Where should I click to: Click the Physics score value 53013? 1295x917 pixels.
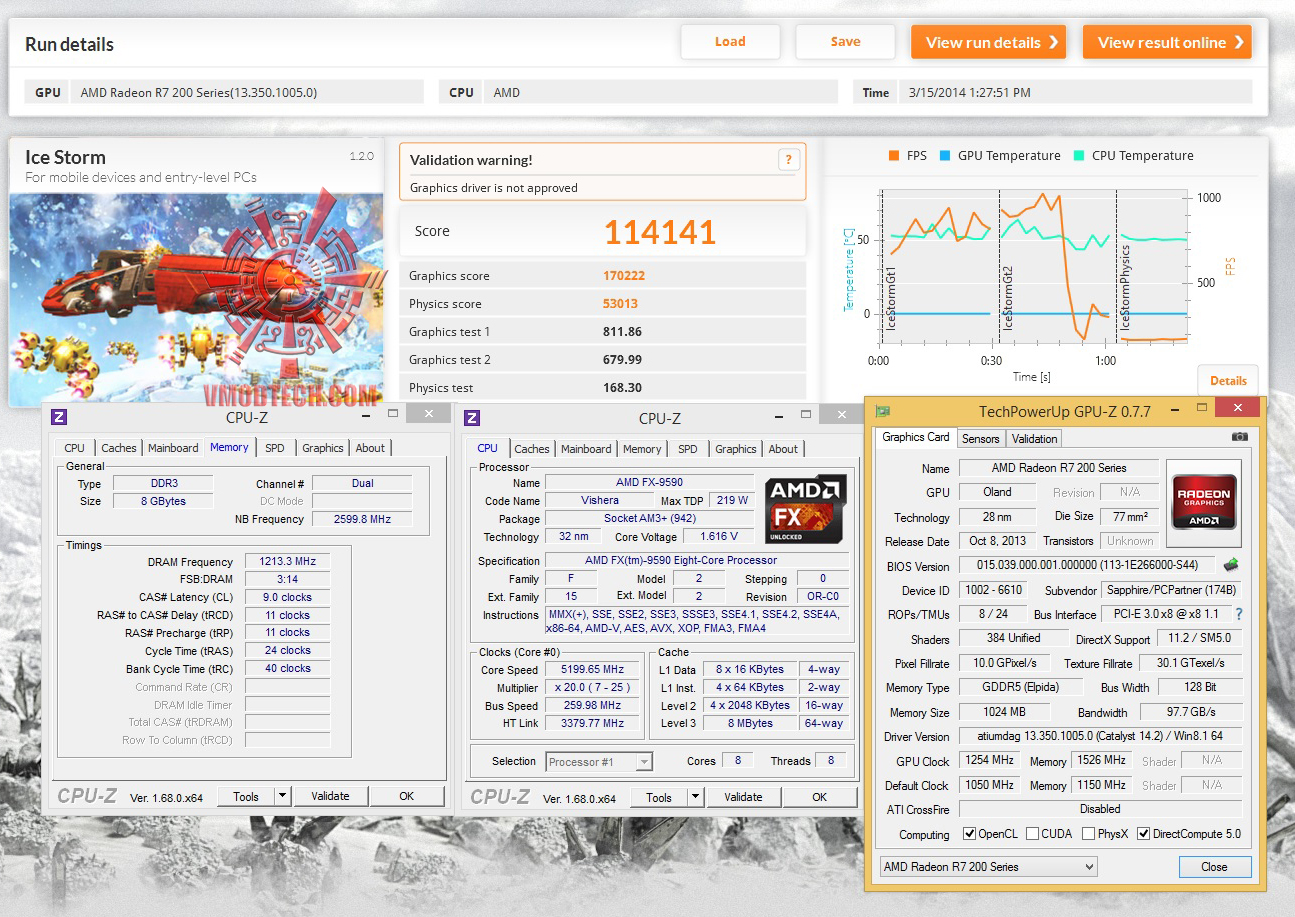click(x=620, y=304)
